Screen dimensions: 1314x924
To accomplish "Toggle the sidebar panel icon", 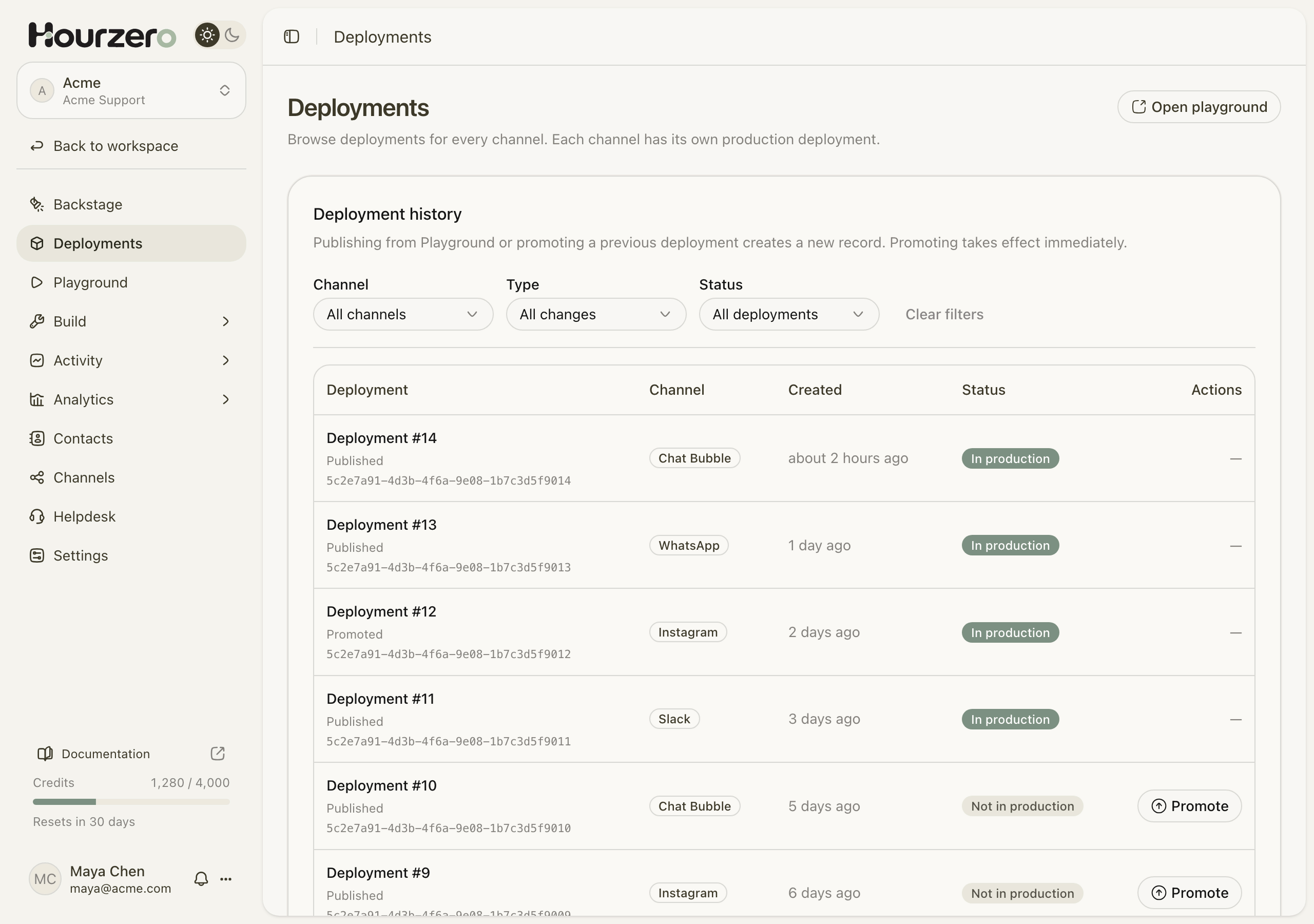I will click(x=292, y=36).
